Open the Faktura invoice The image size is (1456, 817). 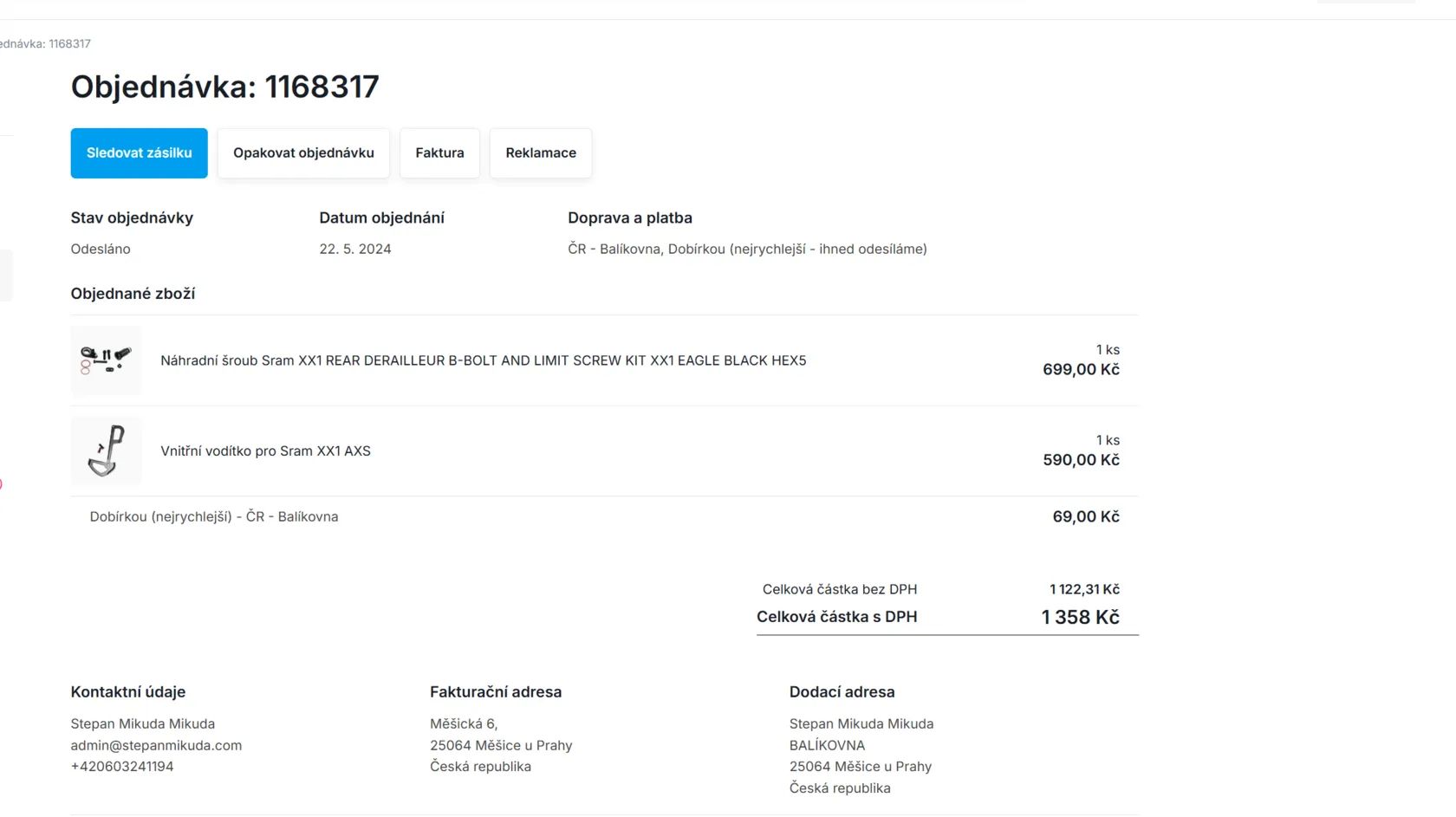[439, 153]
